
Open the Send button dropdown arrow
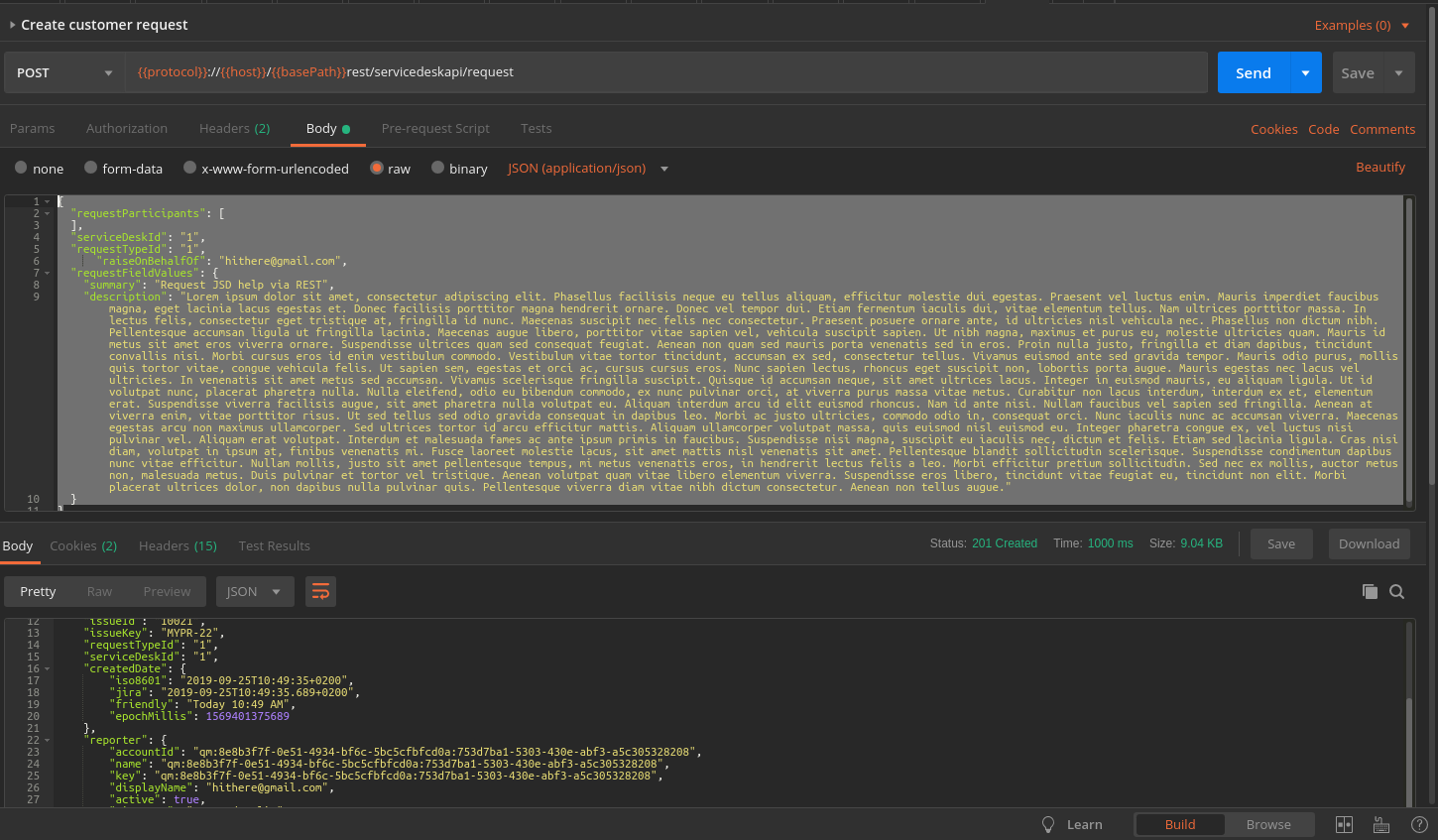1305,72
